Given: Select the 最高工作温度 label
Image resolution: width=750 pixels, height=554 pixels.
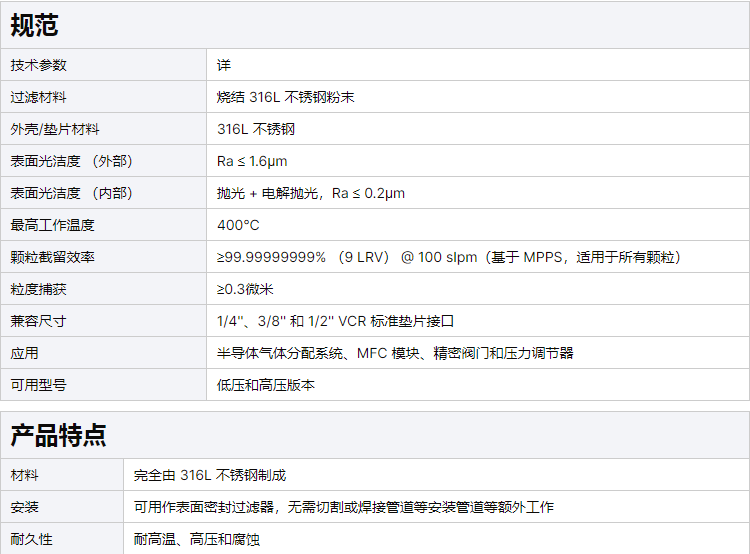Looking at the screenshot, I should coord(52,225).
